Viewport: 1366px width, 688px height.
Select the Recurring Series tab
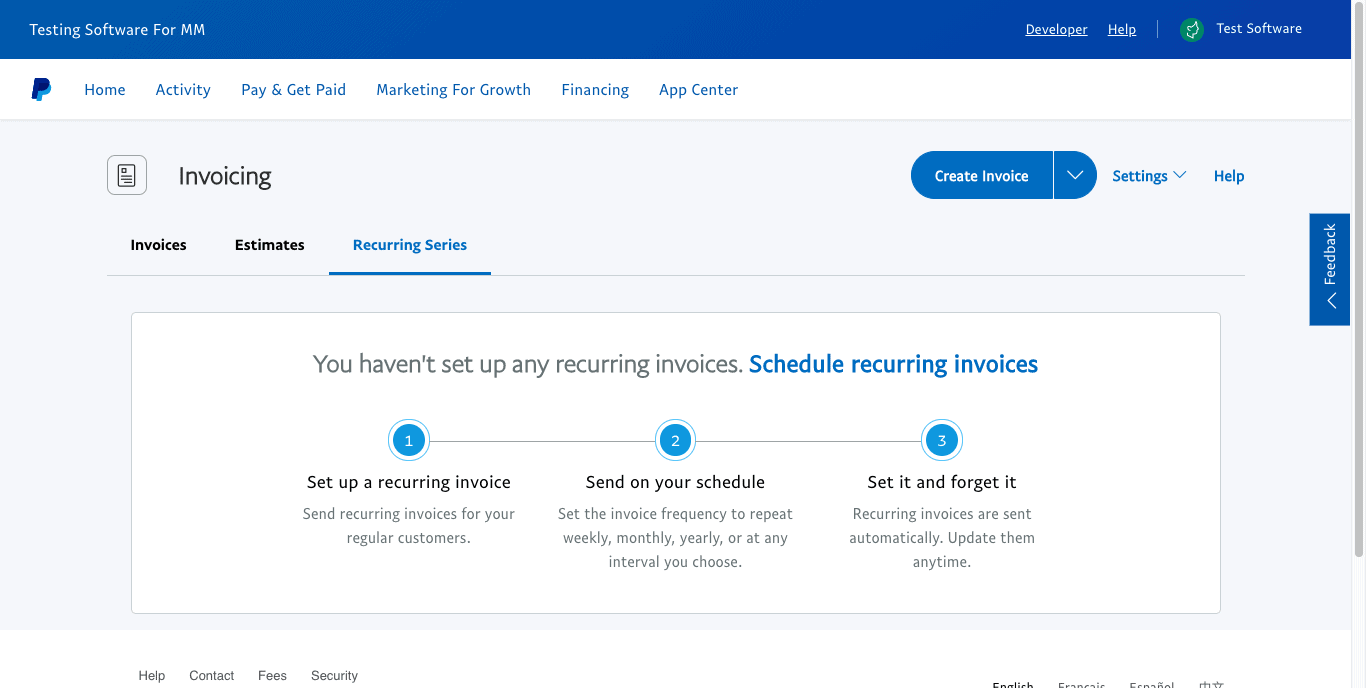[410, 245]
